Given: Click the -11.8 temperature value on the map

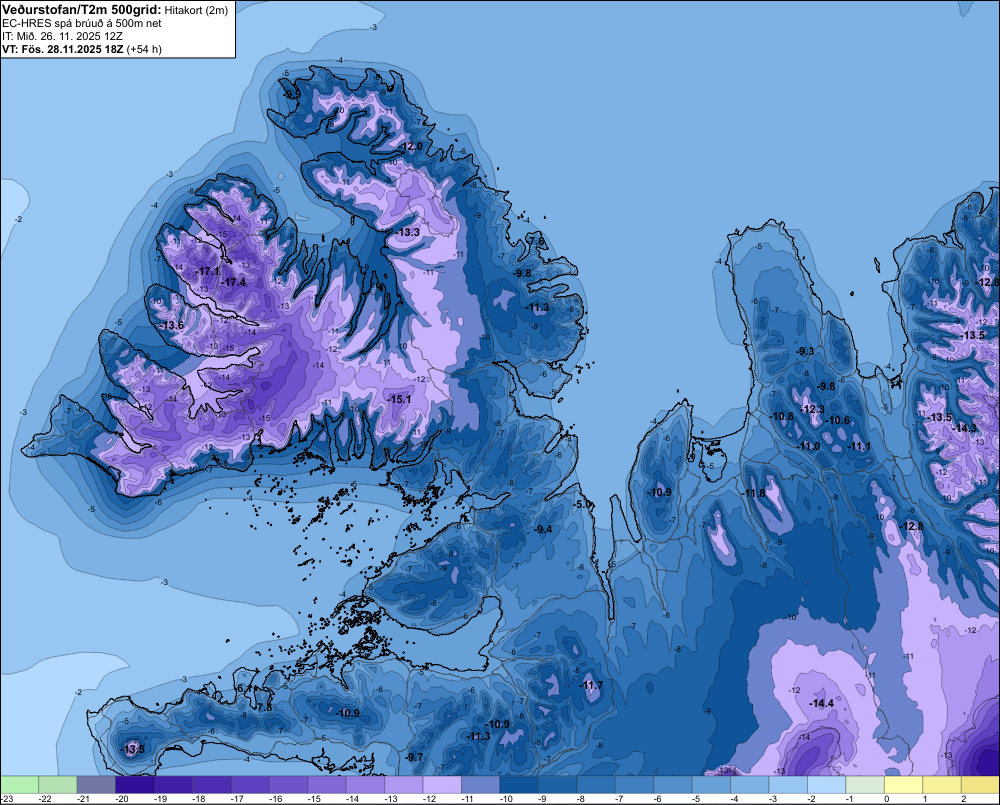Looking at the screenshot, I should point(754,493).
